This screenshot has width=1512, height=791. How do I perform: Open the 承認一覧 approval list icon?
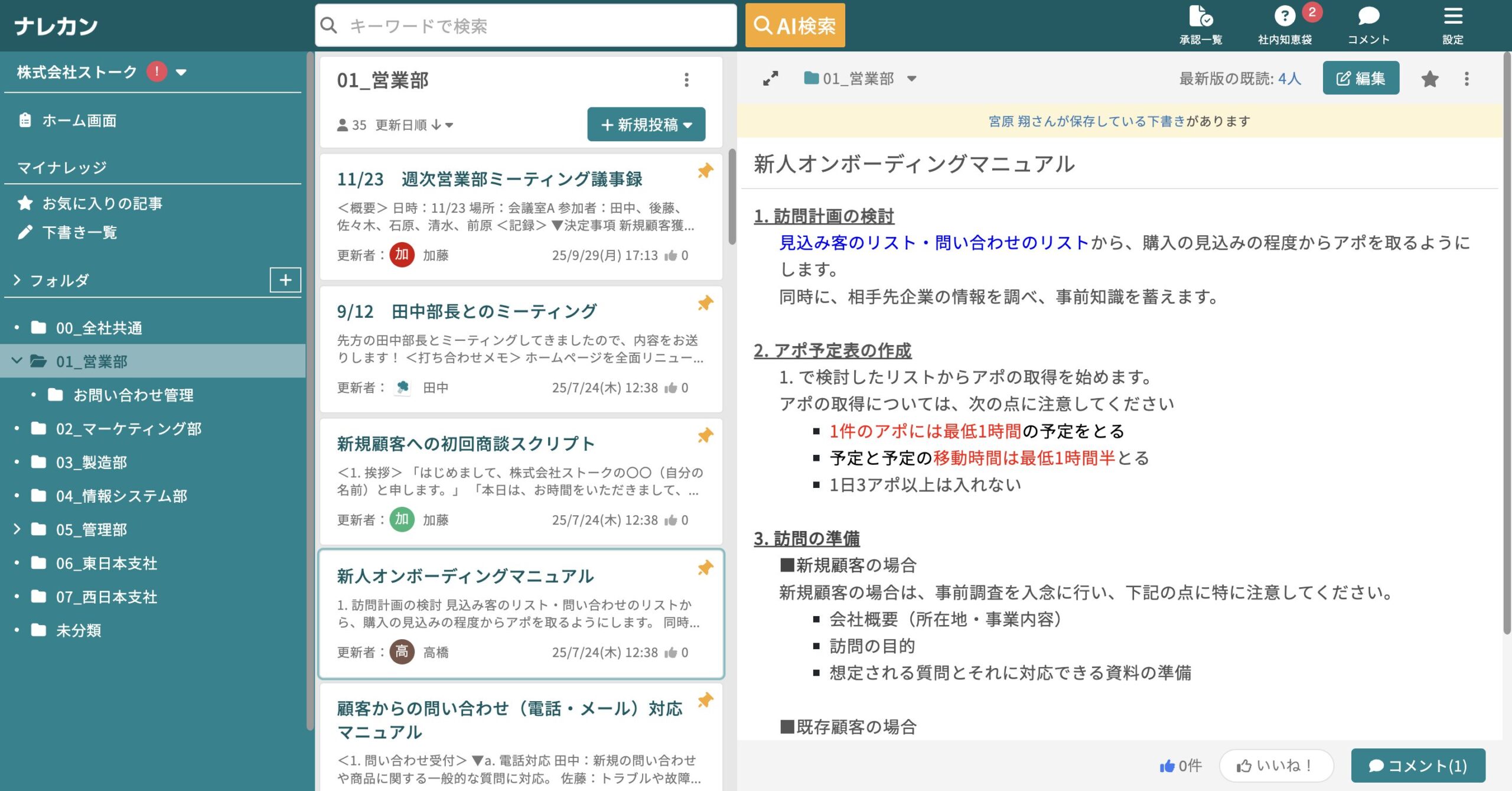(1200, 25)
